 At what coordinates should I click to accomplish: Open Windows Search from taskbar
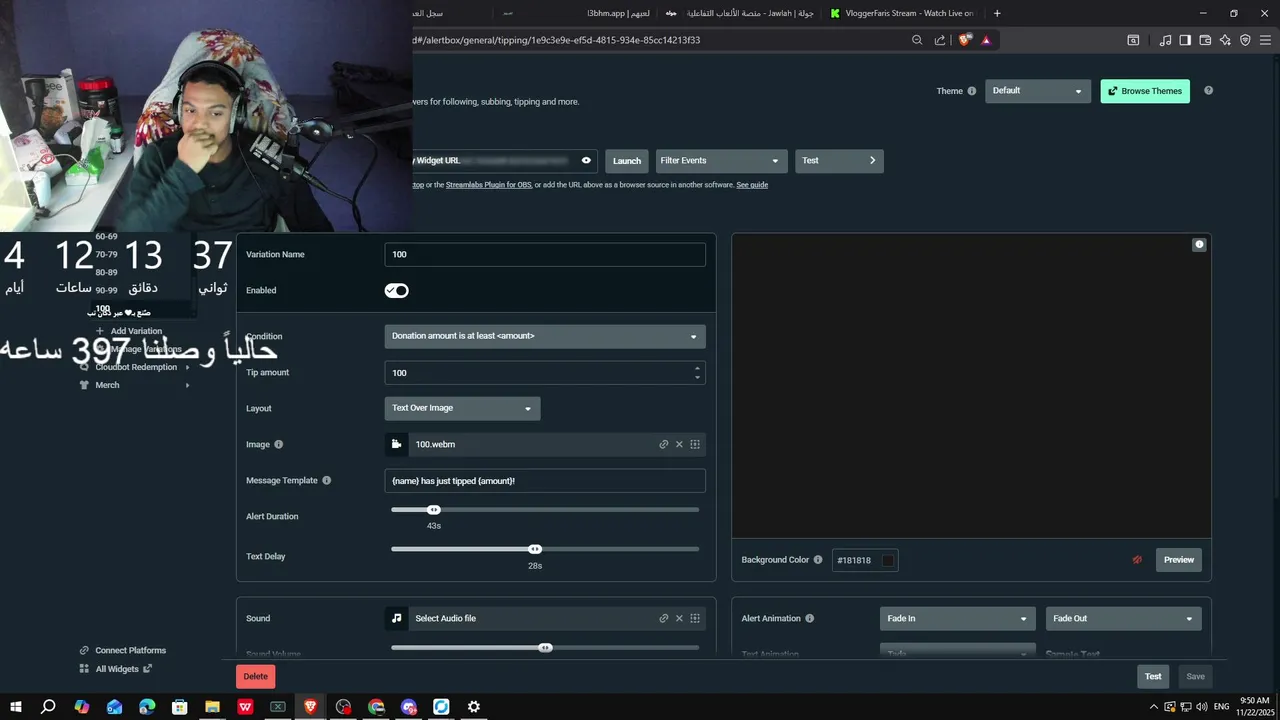tap(48, 706)
